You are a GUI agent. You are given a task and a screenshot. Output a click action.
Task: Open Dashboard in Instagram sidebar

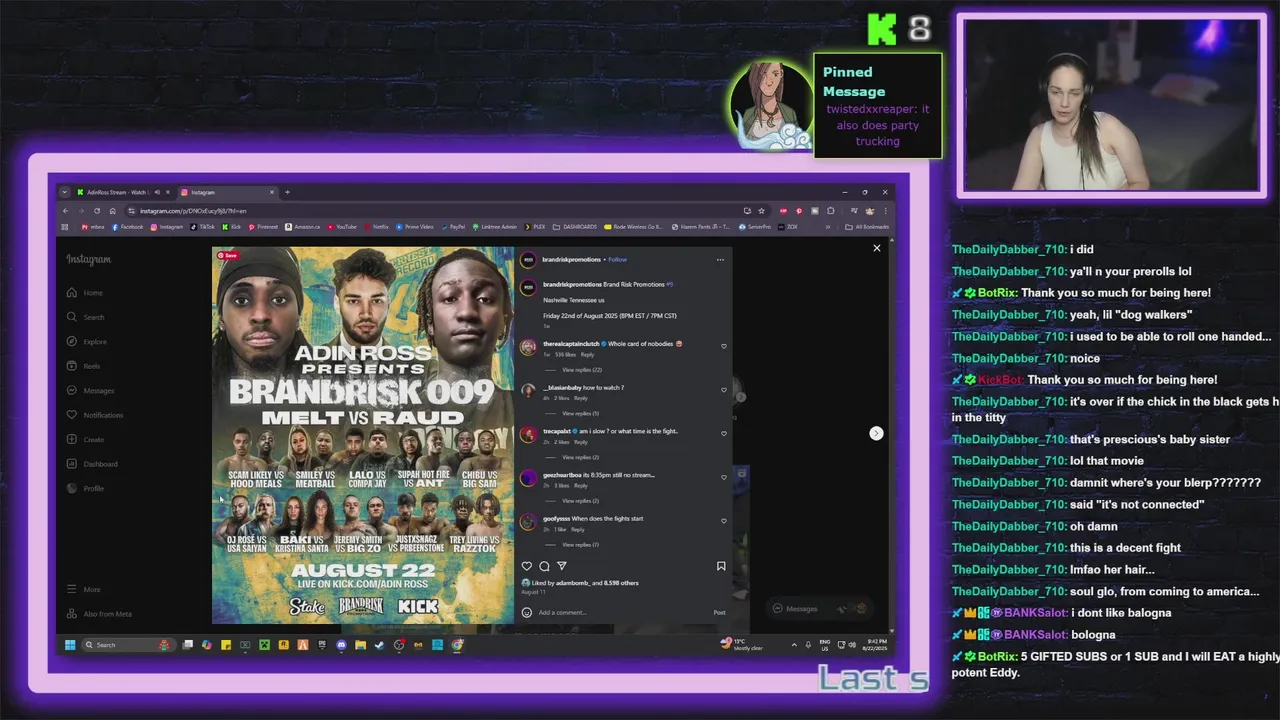(x=92, y=464)
